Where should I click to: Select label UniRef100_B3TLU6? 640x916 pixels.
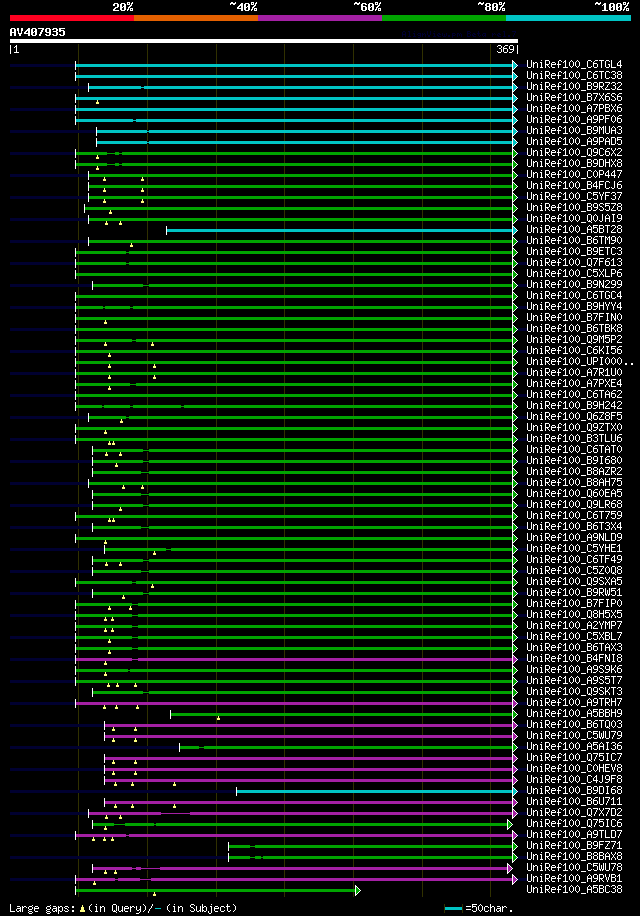[x=574, y=438]
